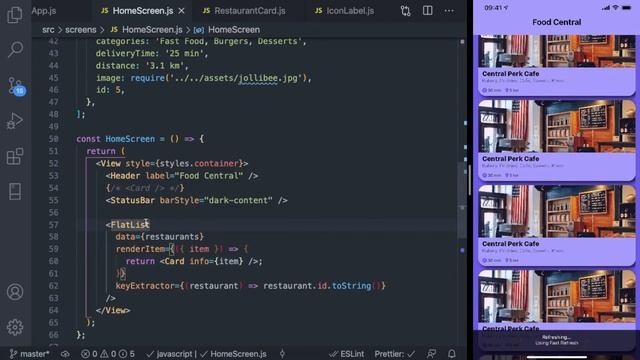Screen dimensions: 640x360
Task: Click the keyExtractor prop in code
Action: pyautogui.click(x=145, y=286)
